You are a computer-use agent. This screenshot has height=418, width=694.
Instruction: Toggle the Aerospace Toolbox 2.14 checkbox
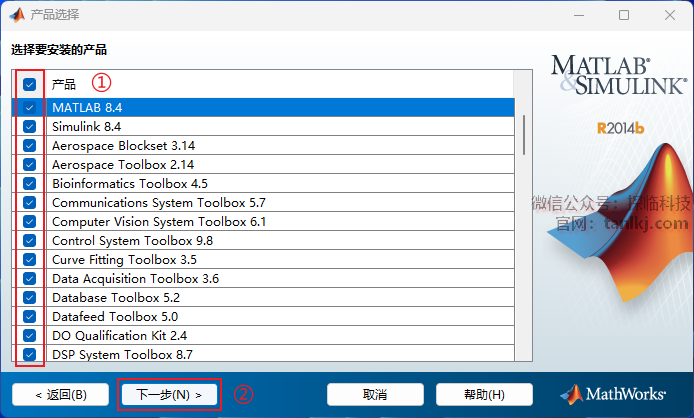click(x=29, y=165)
